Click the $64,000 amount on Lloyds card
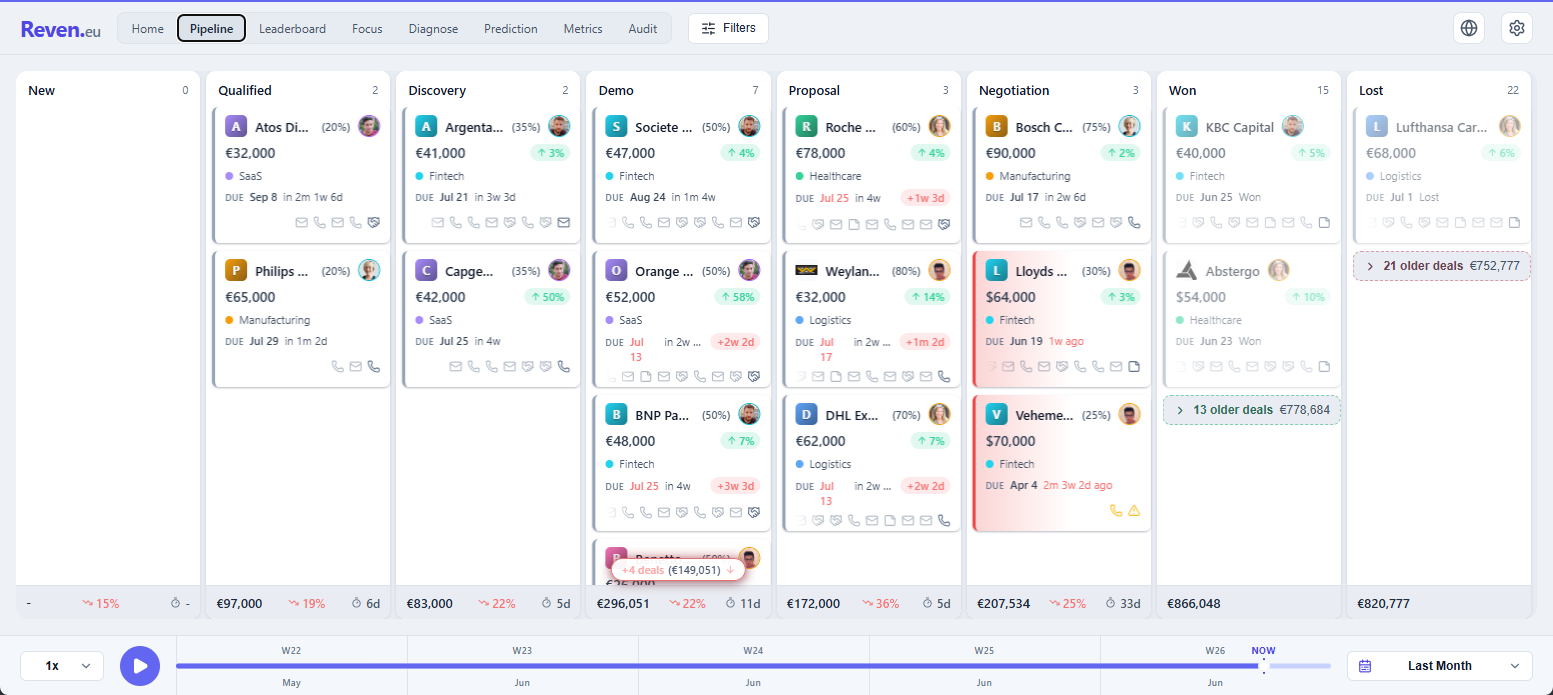 click(1011, 297)
